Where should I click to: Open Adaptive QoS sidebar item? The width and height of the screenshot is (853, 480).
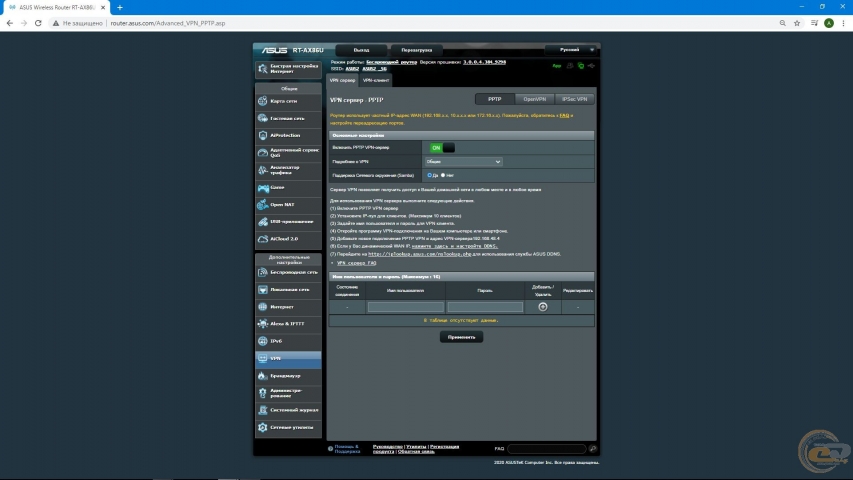[288, 153]
